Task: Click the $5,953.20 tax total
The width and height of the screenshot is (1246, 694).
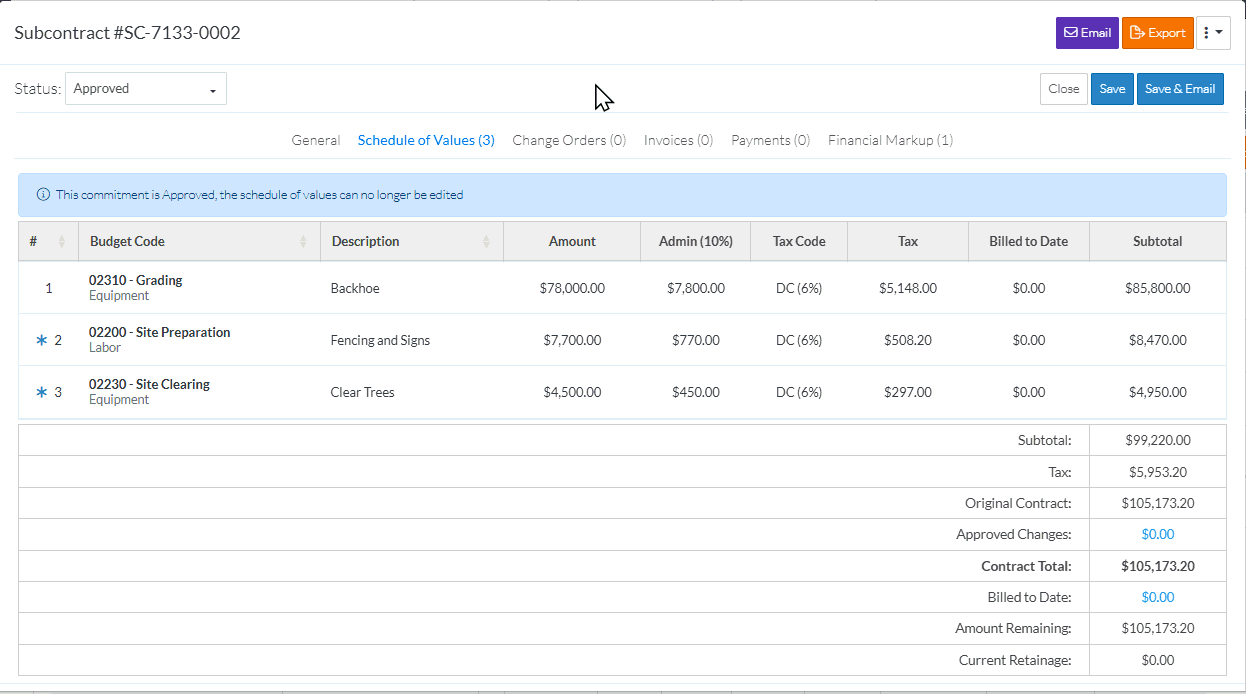Action: coord(1158,473)
